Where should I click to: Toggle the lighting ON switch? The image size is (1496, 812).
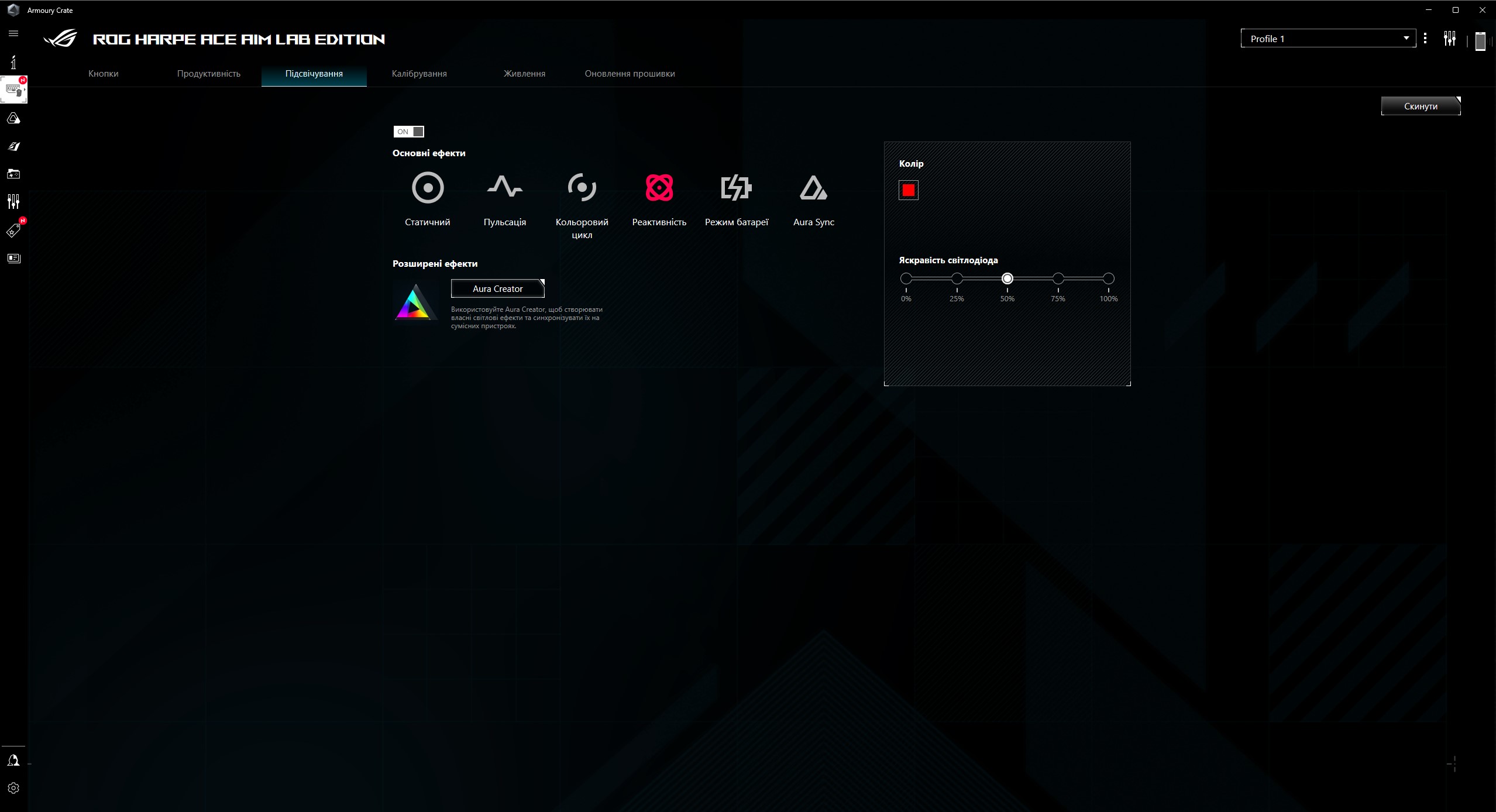point(409,132)
